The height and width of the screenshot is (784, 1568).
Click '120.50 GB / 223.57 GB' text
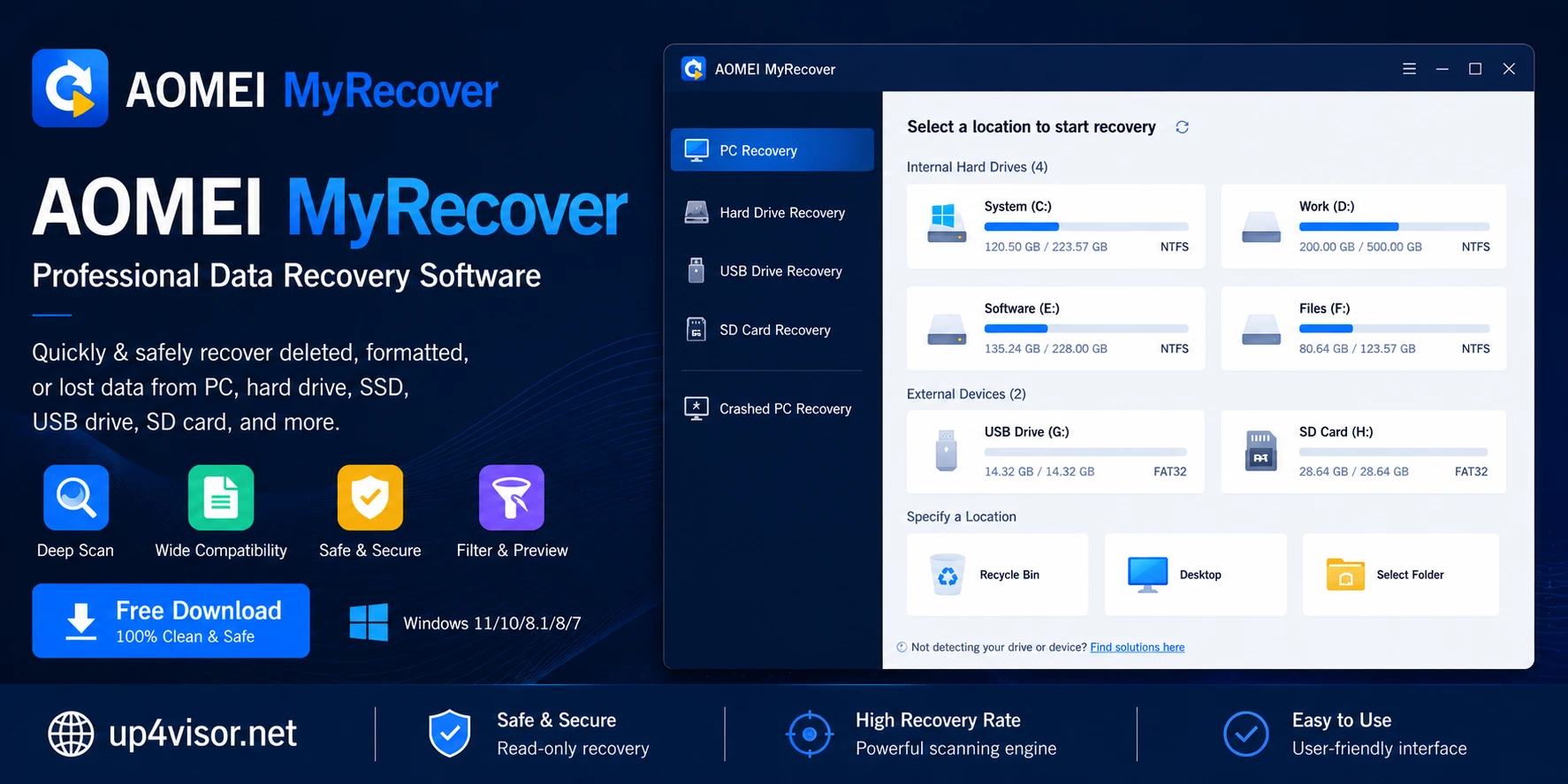tap(1046, 247)
